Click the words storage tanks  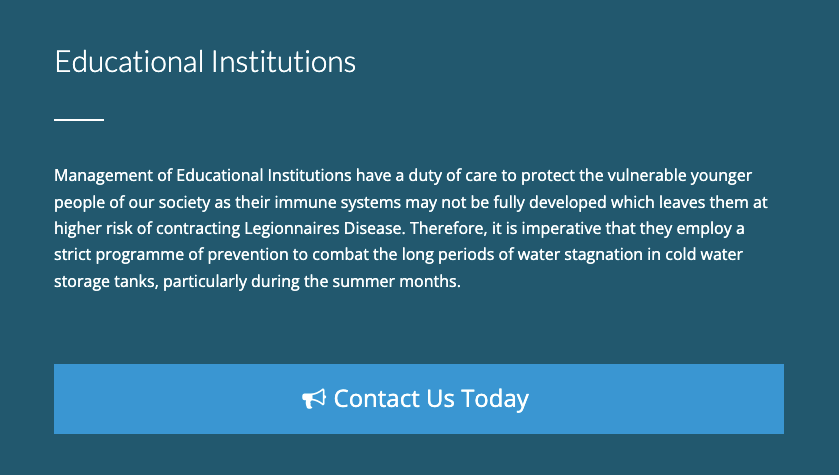tap(106, 281)
